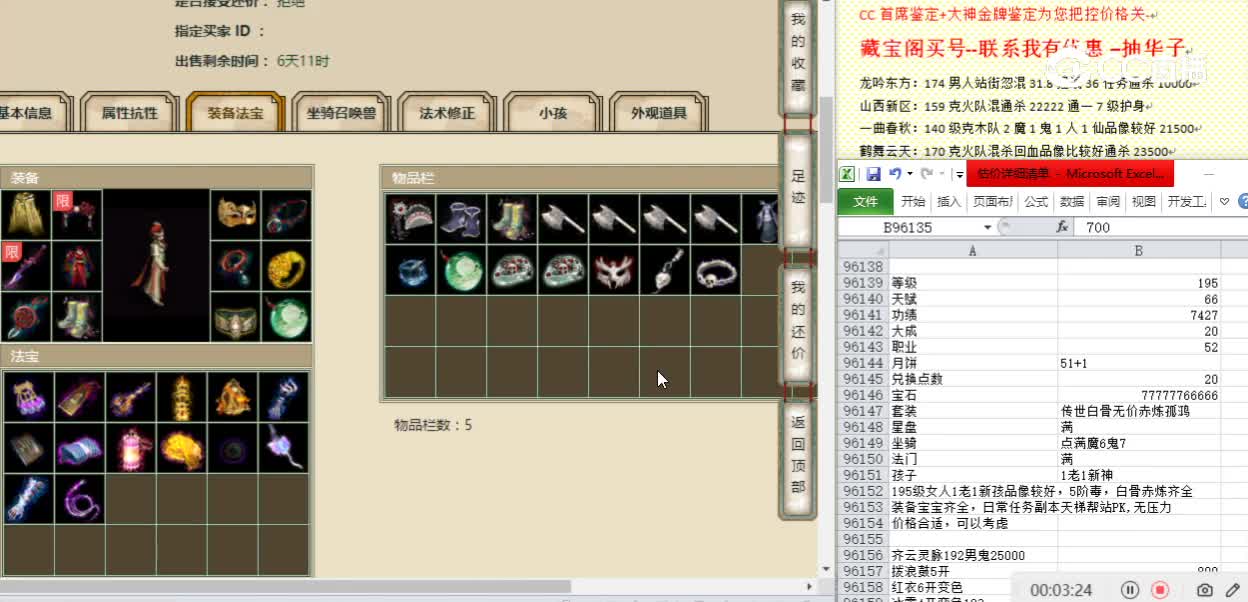Select Excel cell containing 7427
This screenshot has height=602, width=1248.
pyautogui.click(x=1139, y=316)
